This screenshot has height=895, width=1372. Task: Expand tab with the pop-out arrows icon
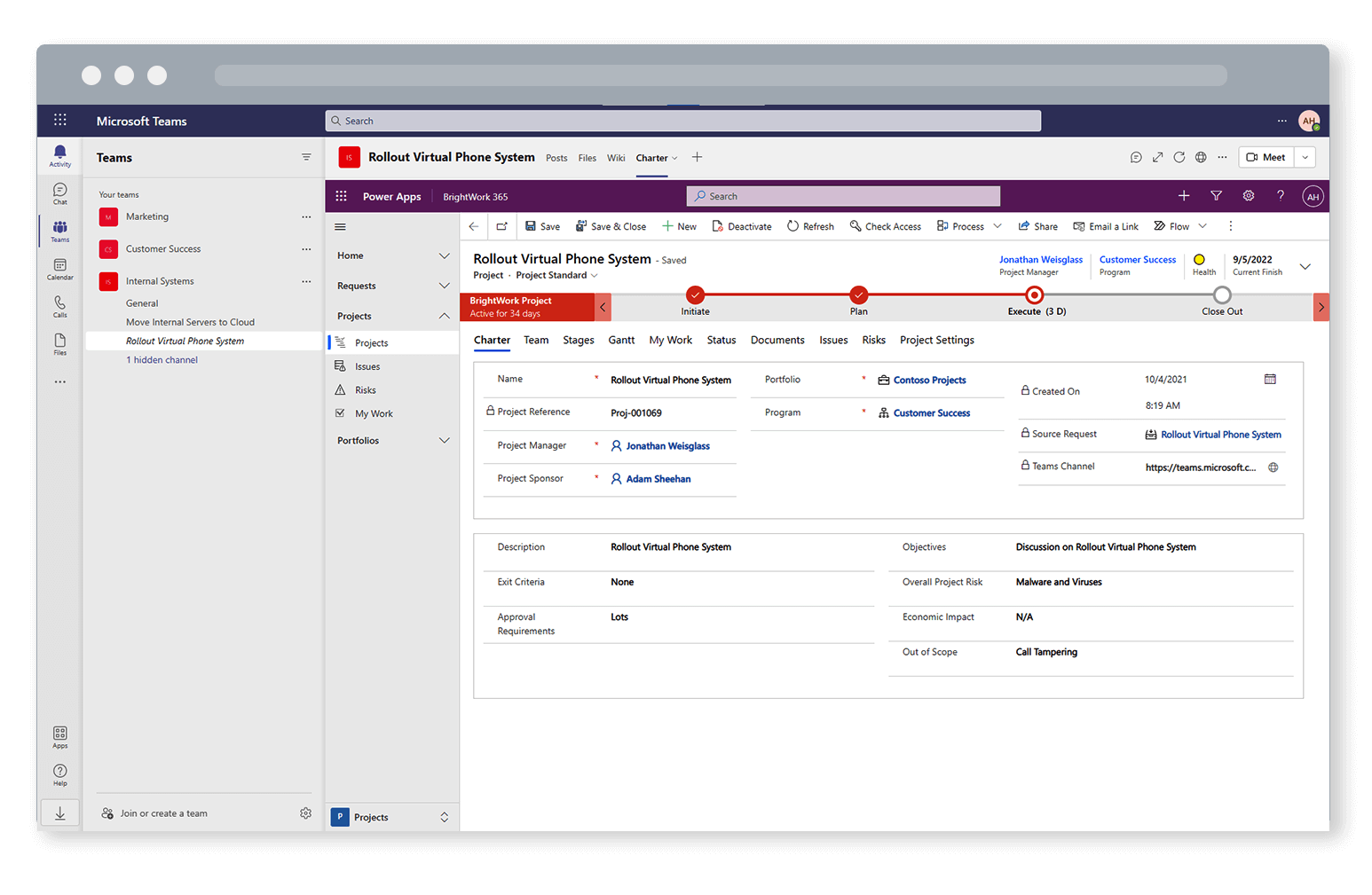point(1157,157)
